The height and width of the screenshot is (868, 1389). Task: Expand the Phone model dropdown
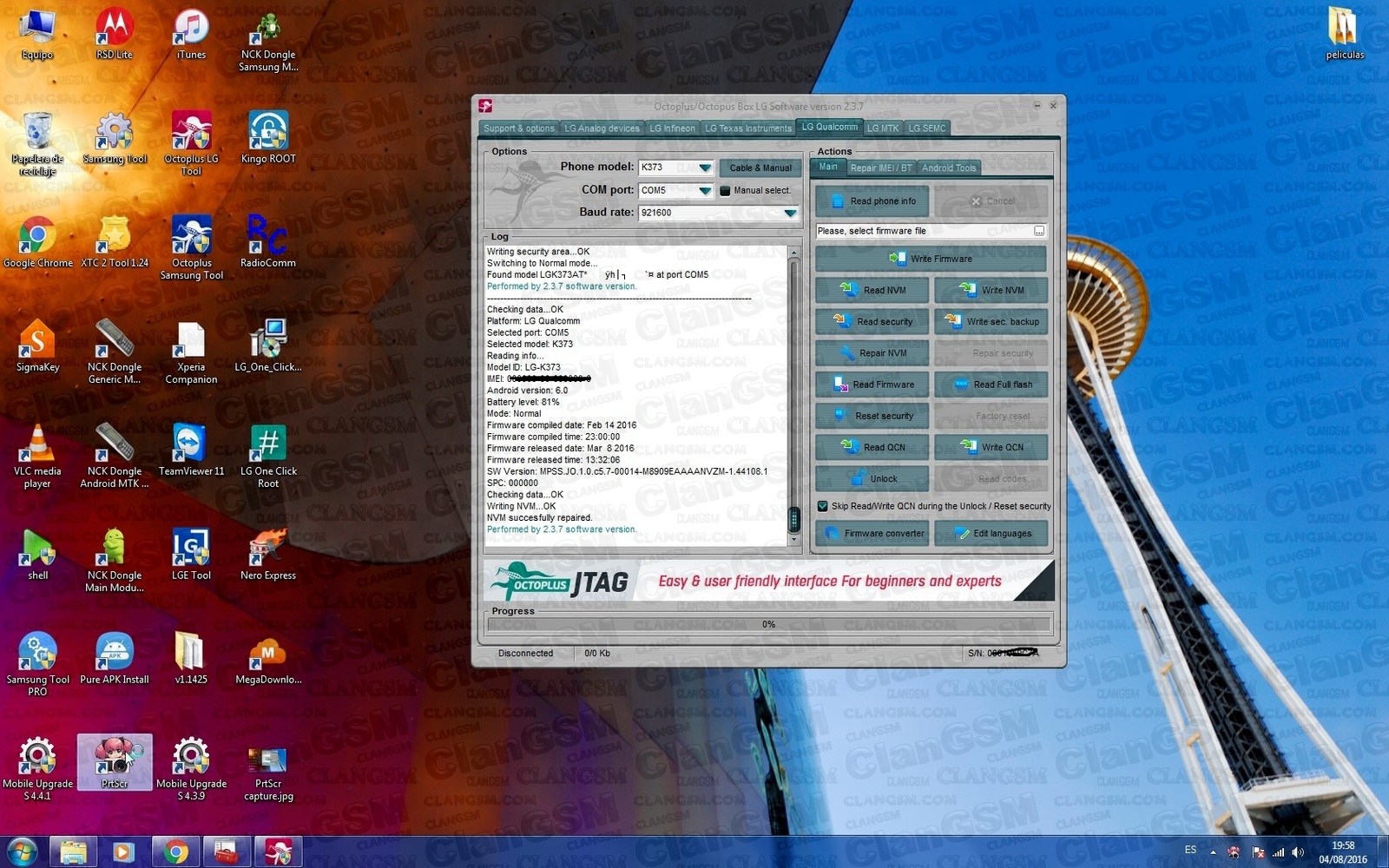(x=705, y=168)
